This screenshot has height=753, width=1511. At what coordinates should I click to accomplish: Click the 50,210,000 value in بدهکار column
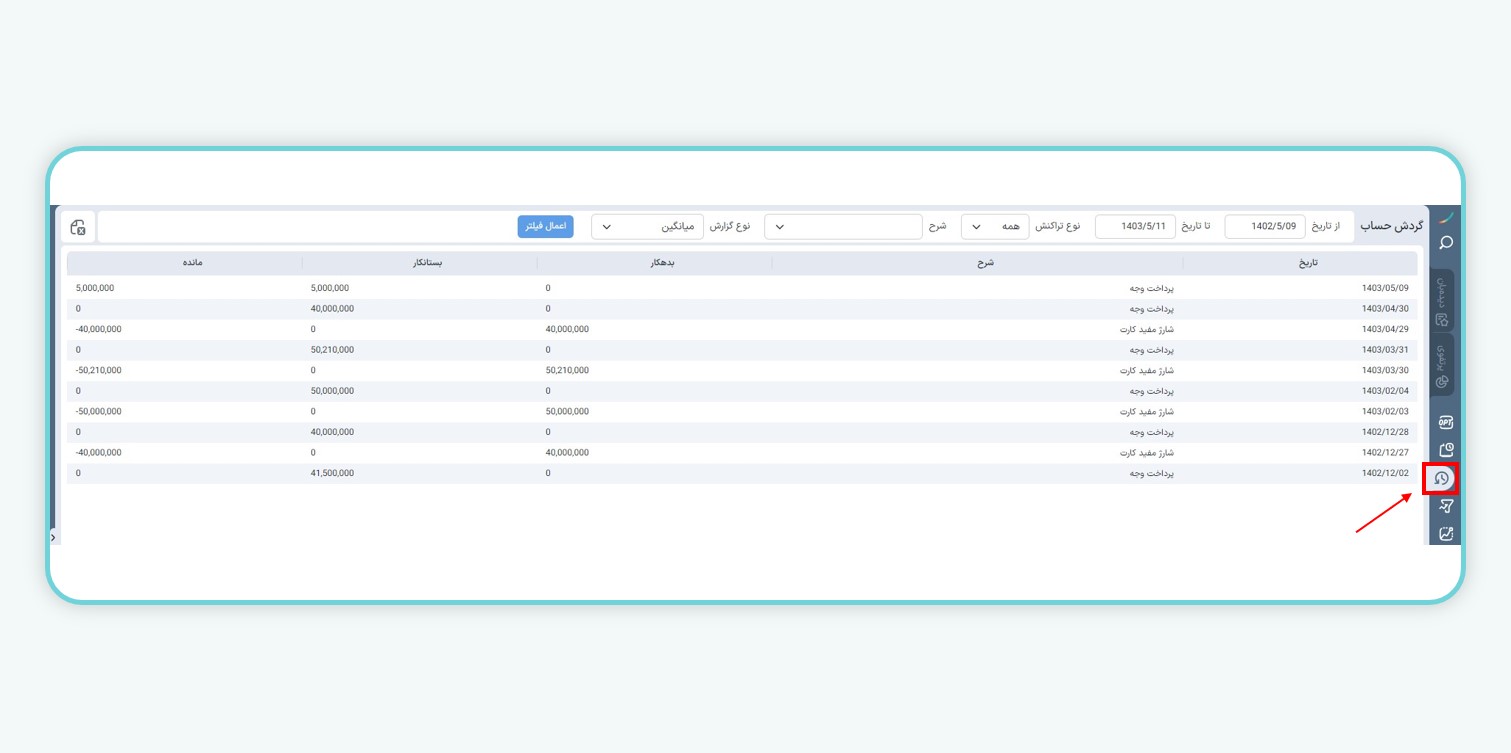(x=567, y=370)
